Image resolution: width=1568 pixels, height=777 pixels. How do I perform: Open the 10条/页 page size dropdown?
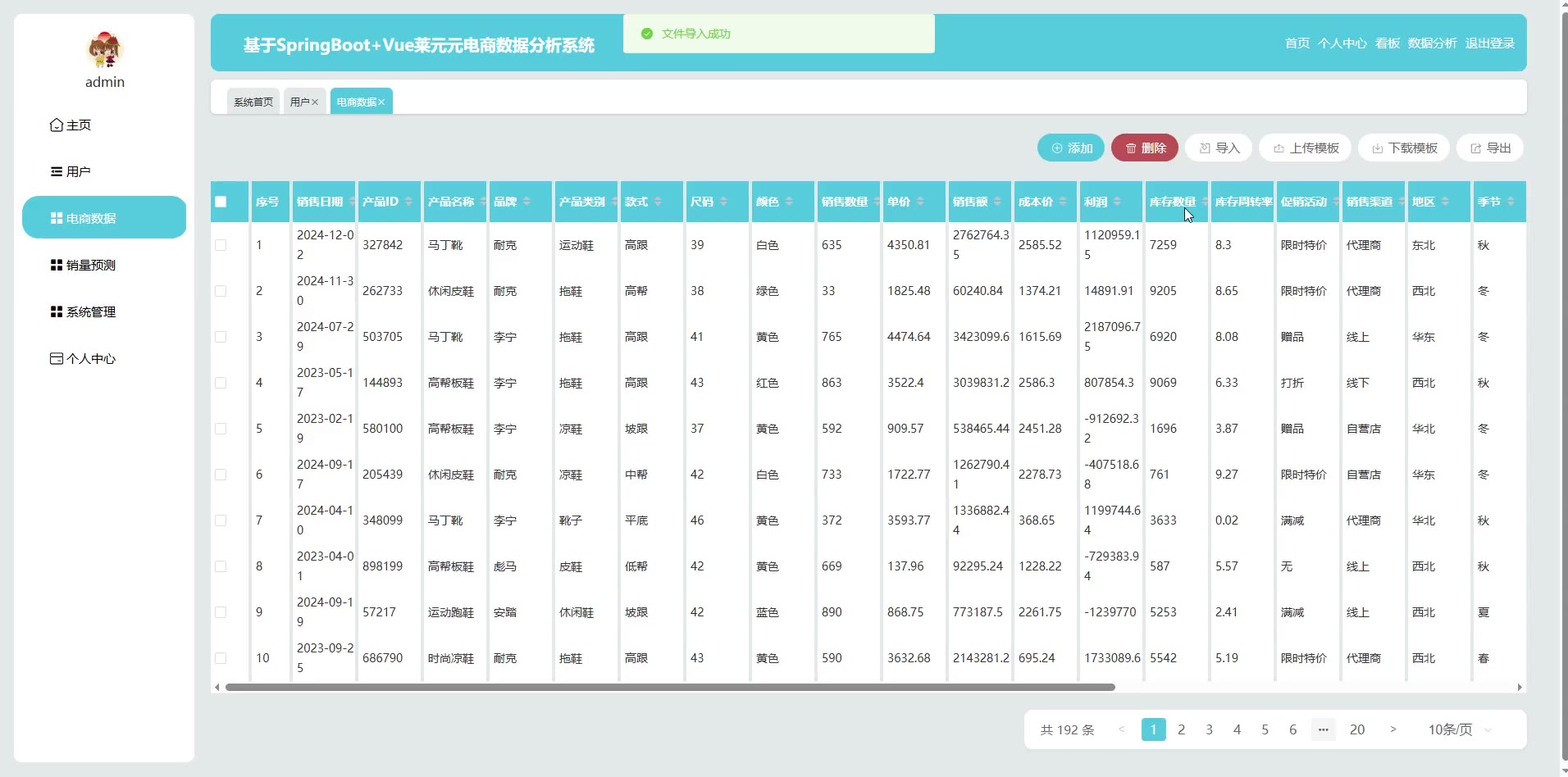pyautogui.click(x=1459, y=729)
